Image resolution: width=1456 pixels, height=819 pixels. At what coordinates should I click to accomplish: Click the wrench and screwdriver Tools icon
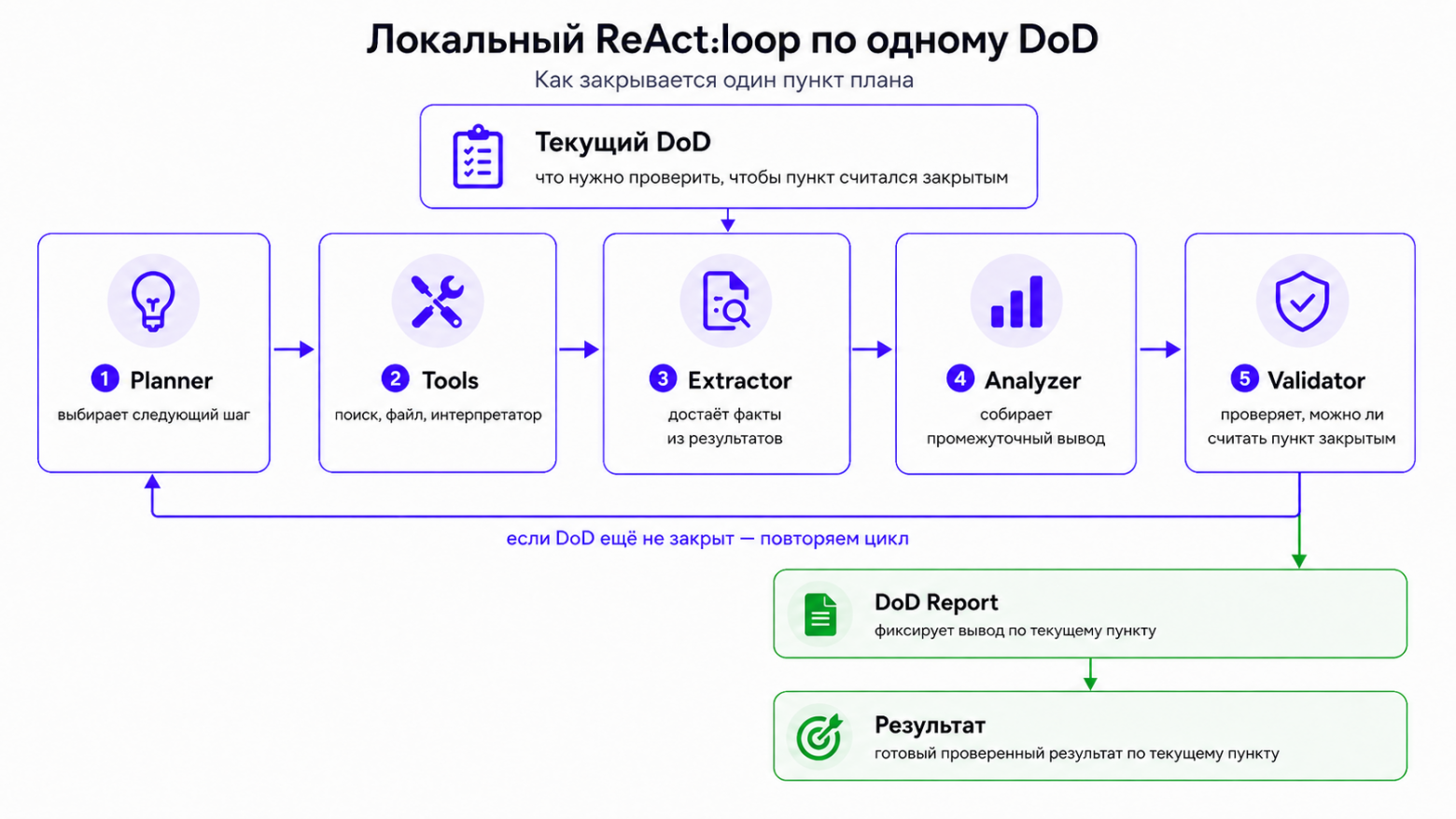(x=437, y=301)
